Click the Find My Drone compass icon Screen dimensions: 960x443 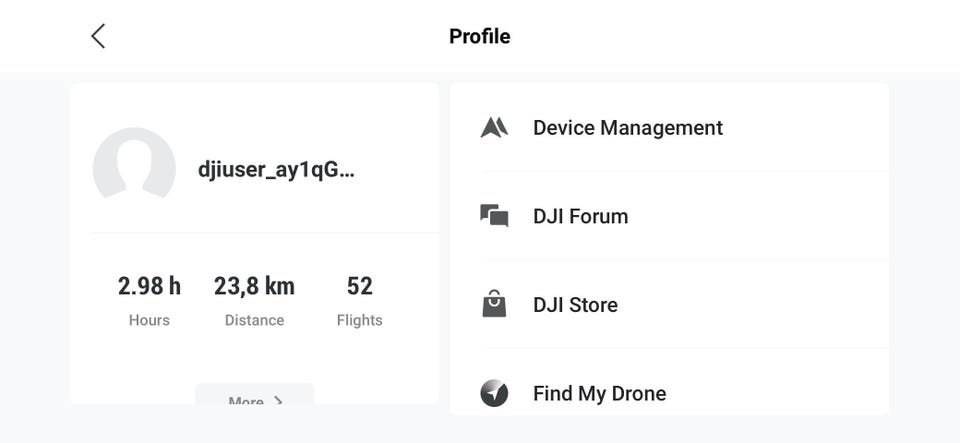click(494, 393)
